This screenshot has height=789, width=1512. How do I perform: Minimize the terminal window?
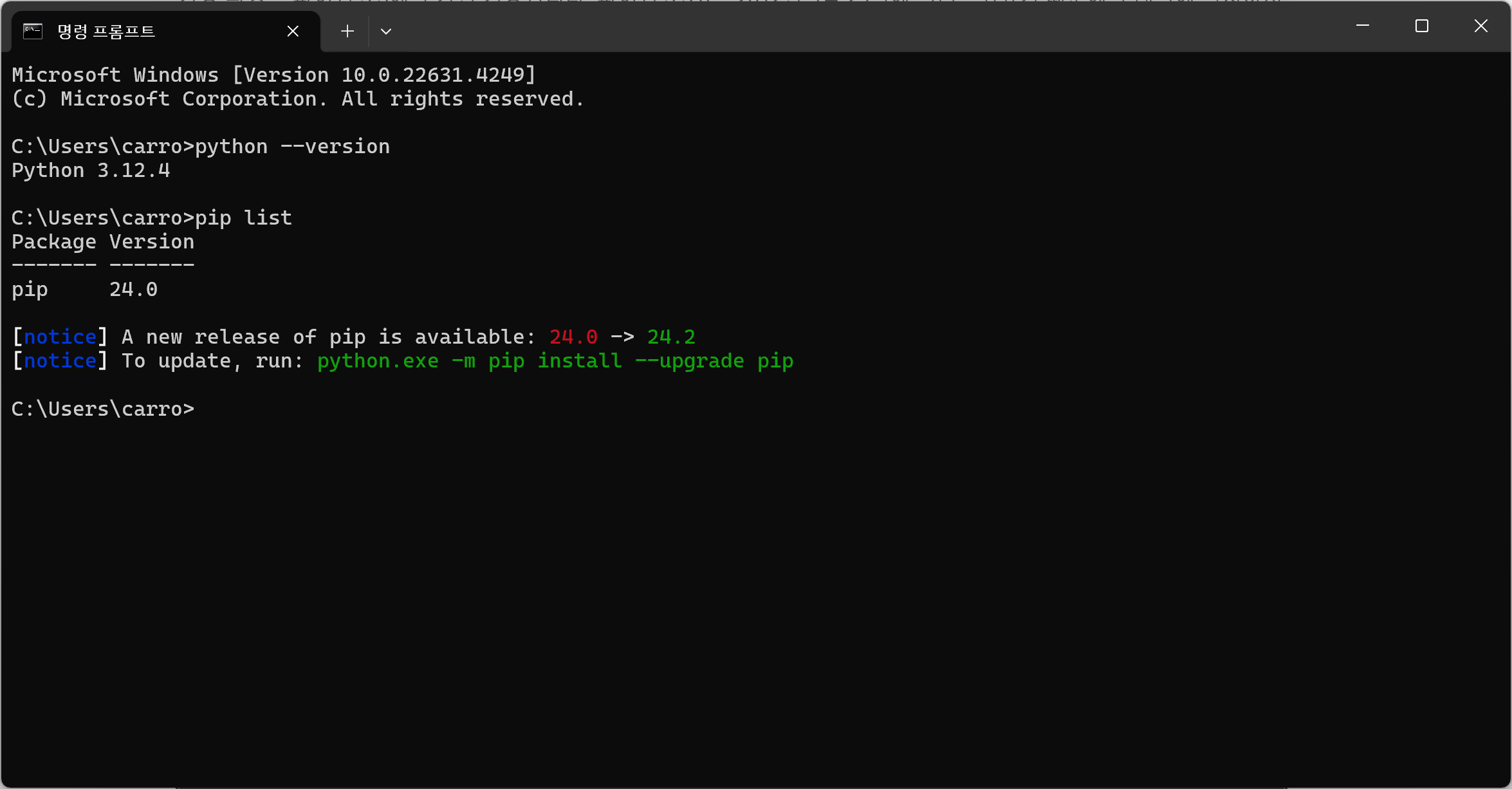pyautogui.click(x=1362, y=26)
